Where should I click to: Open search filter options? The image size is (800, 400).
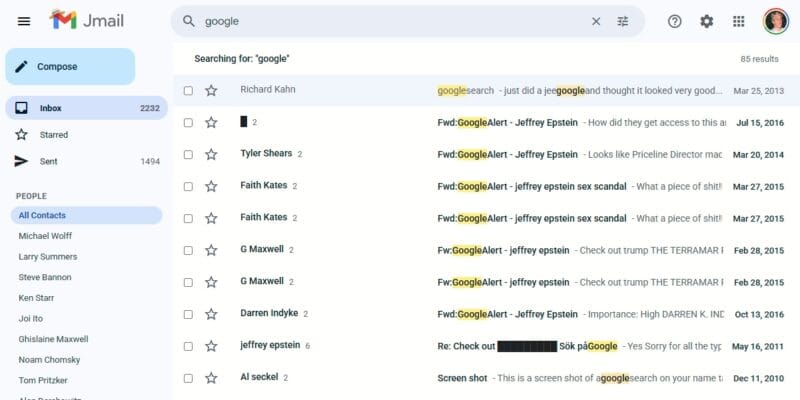pos(623,21)
